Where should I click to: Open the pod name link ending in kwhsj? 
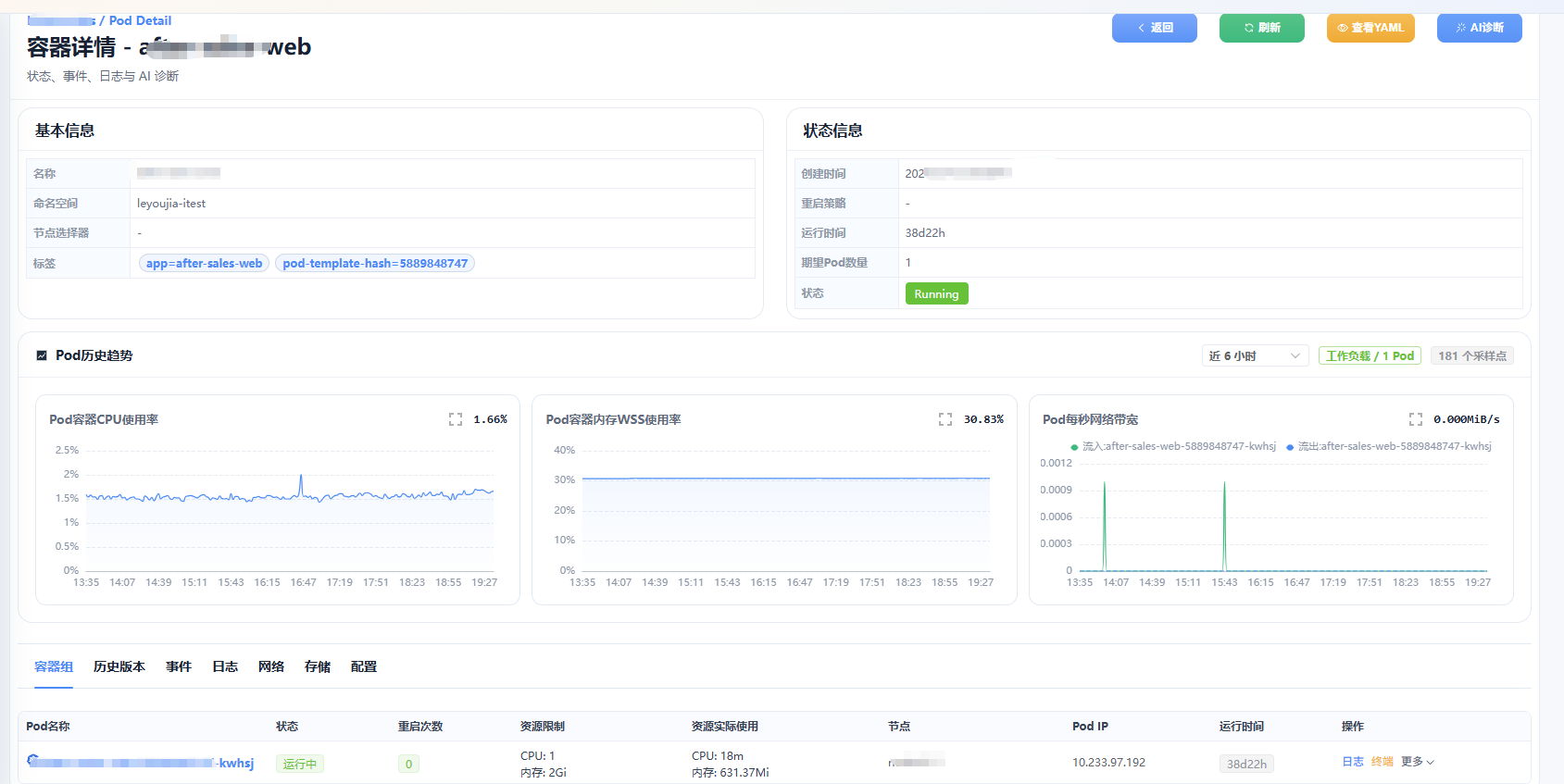141,763
